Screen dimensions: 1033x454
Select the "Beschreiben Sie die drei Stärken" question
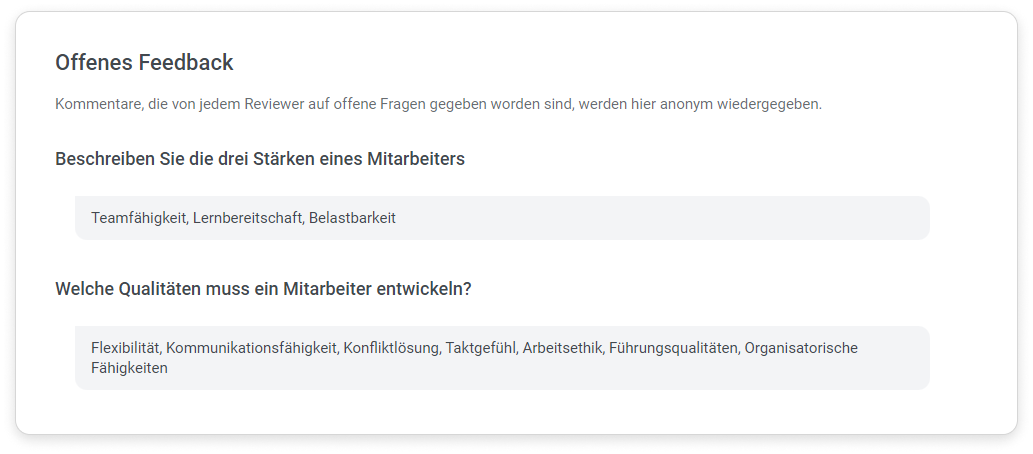point(260,159)
